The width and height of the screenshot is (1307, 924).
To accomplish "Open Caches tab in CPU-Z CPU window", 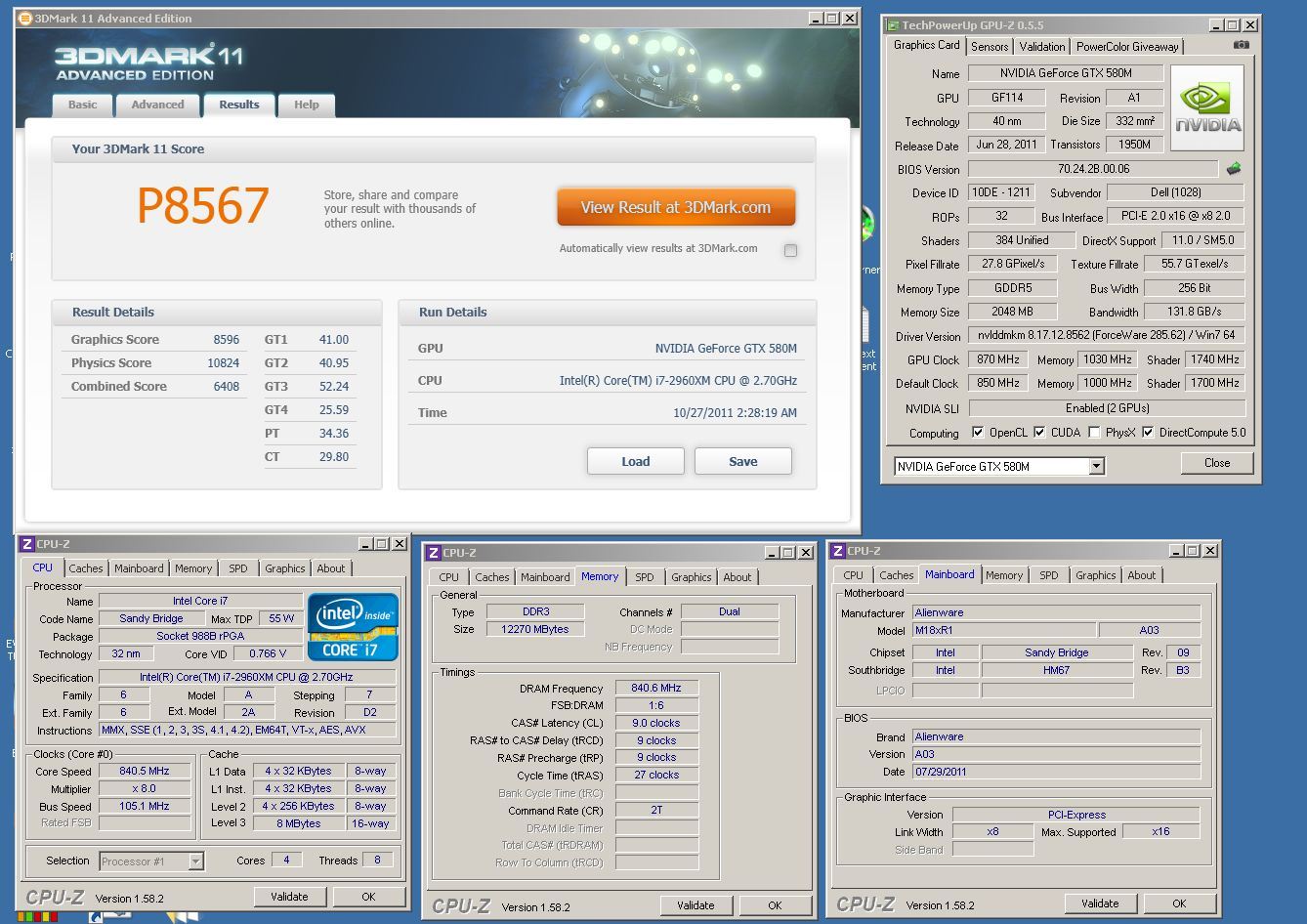I will 86,568.
